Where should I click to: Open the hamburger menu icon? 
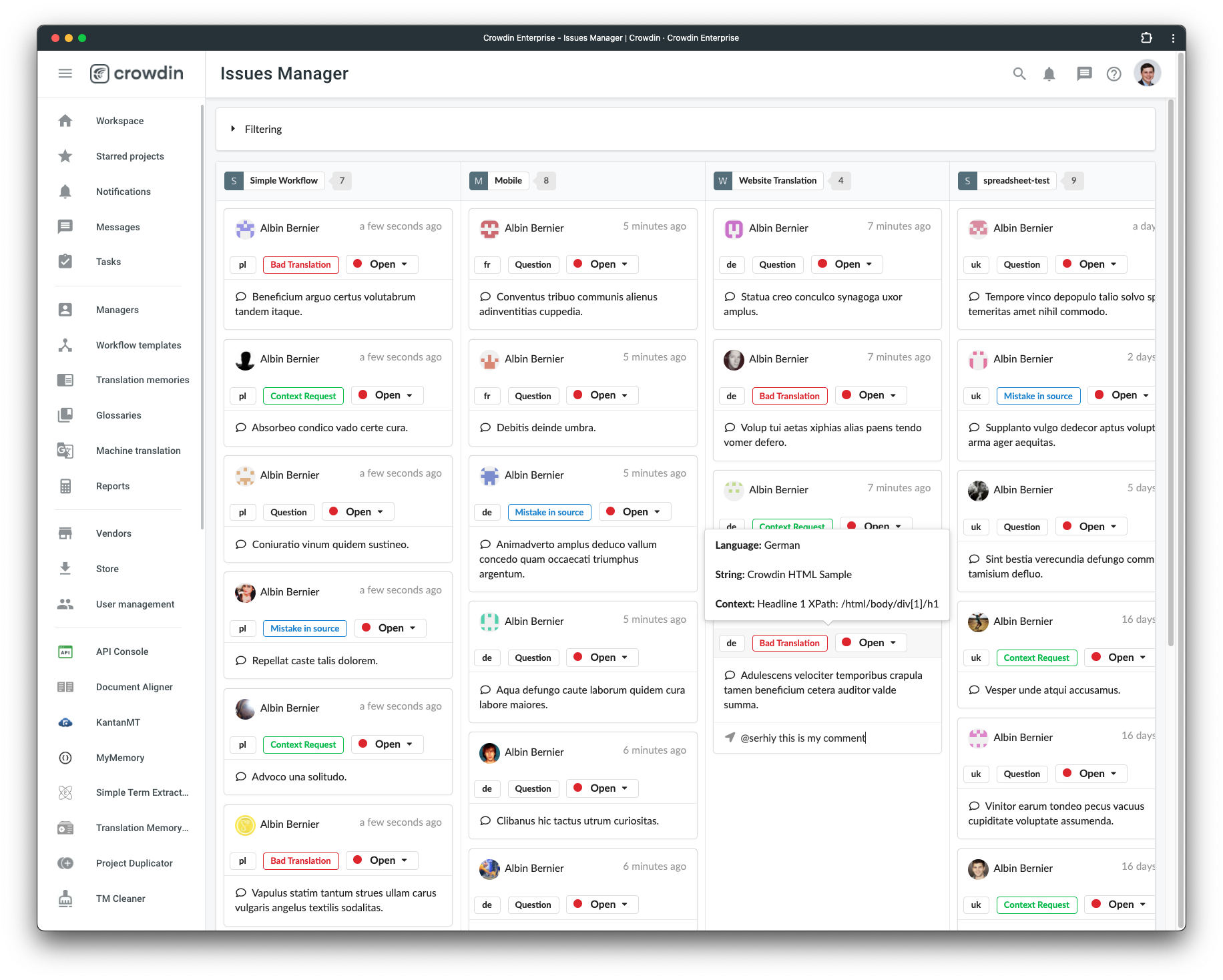65,73
